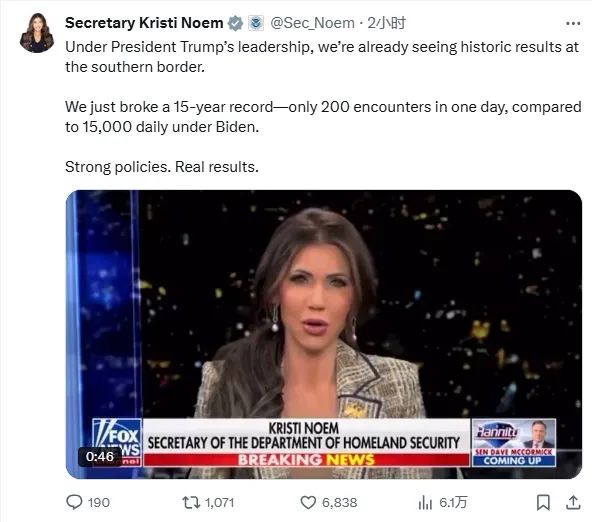
Task: Click the blue verified checkmark badge
Action: click(236, 23)
